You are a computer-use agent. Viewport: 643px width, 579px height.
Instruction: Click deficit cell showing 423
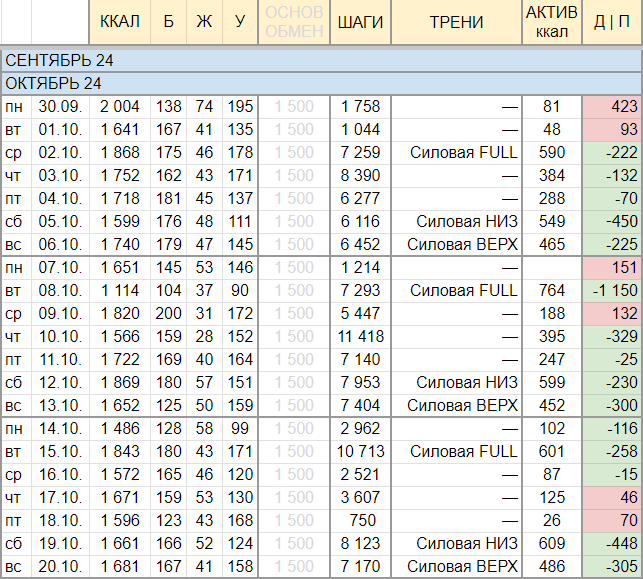coord(612,107)
